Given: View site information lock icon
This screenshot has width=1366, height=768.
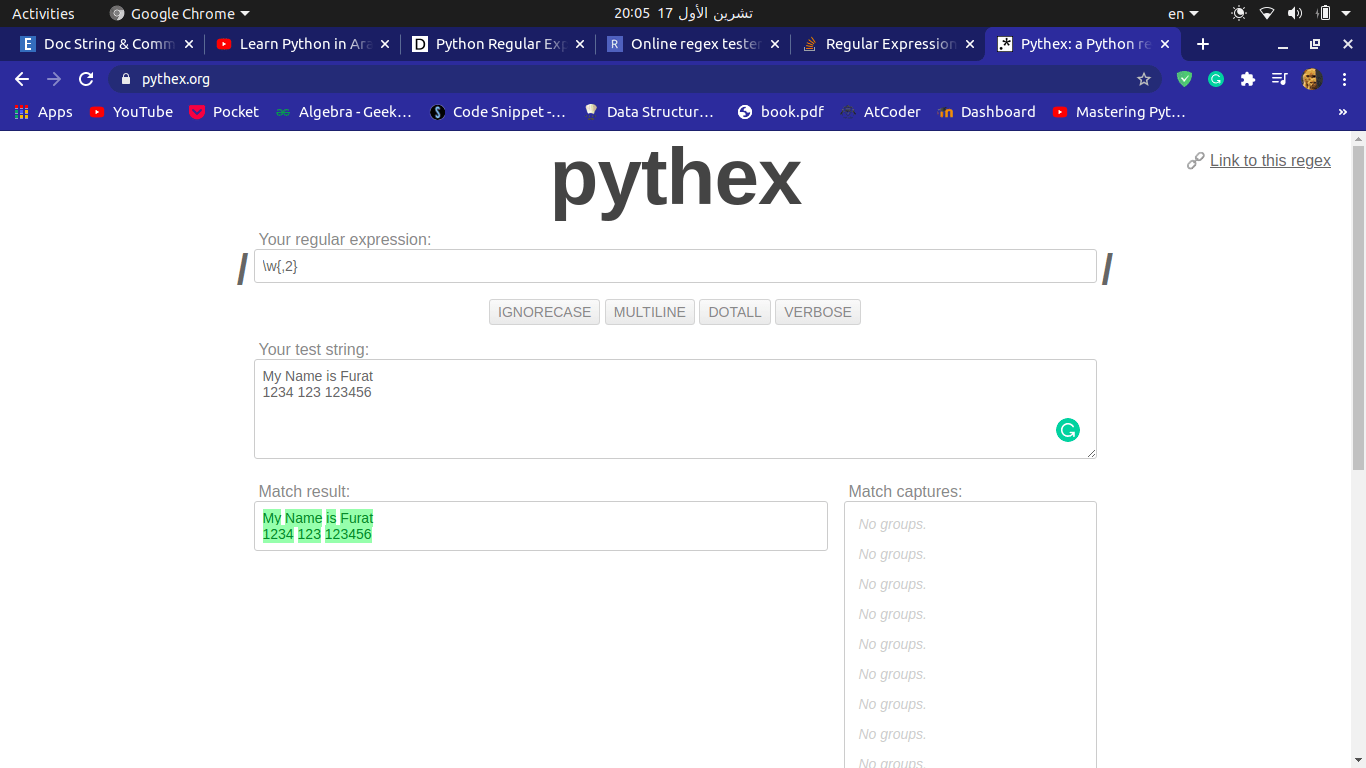Looking at the screenshot, I should 125,79.
